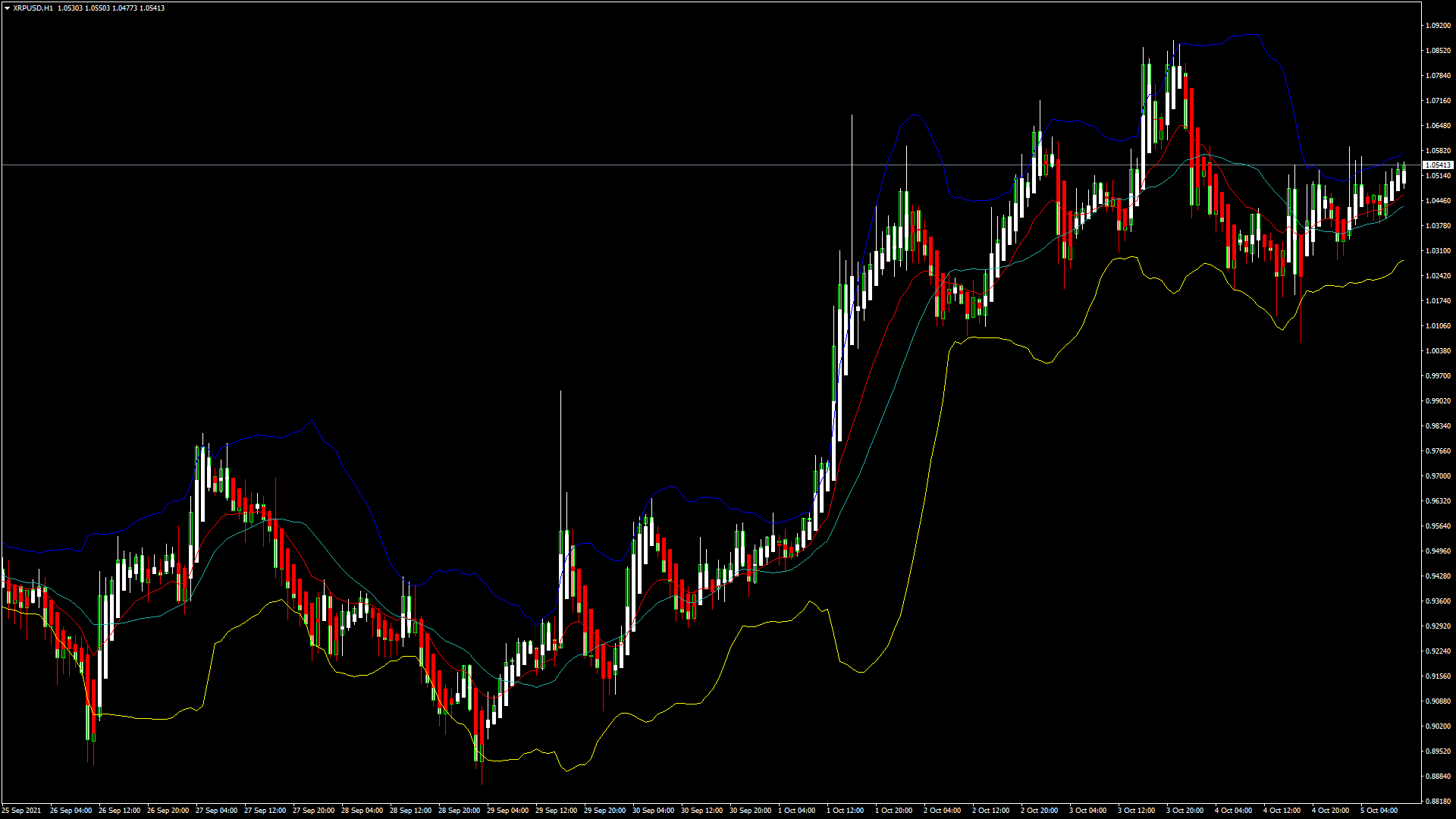Image resolution: width=1456 pixels, height=819 pixels.
Task: Click the current price label 1.05413
Action: tap(1438, 165)
